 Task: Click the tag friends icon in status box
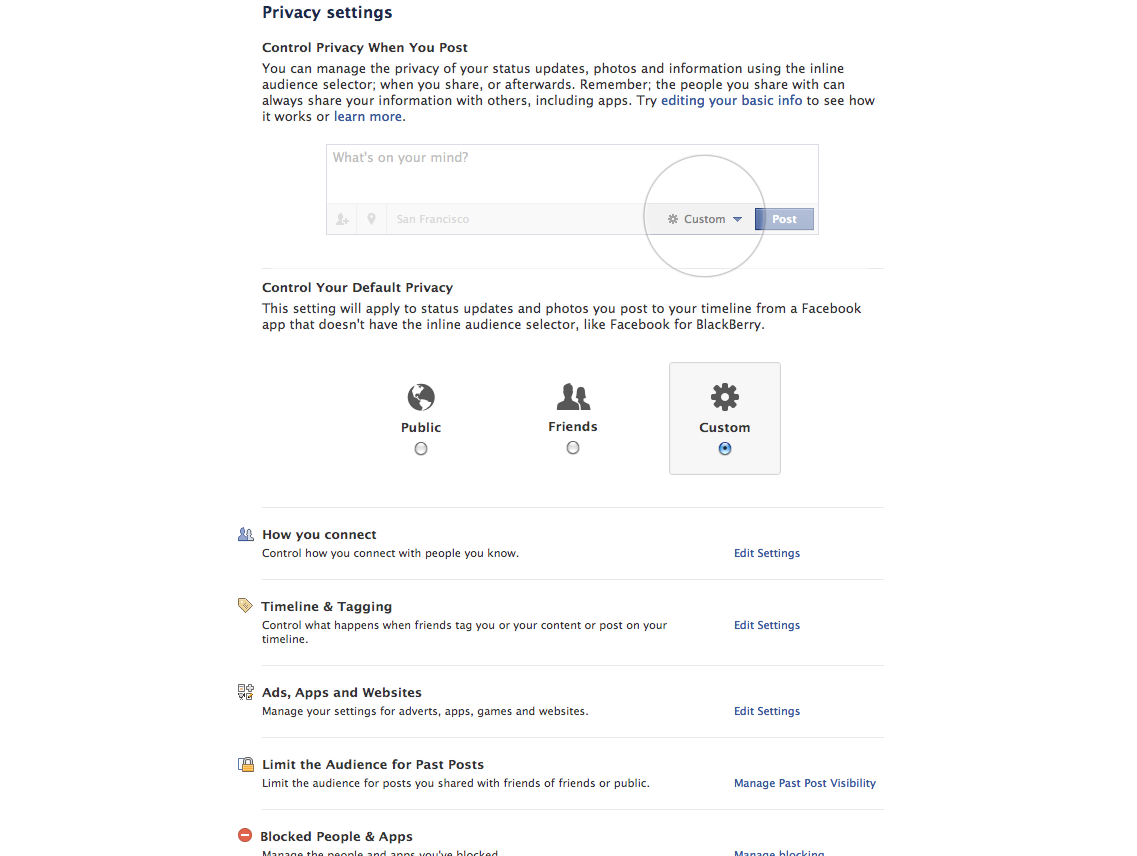342,219
